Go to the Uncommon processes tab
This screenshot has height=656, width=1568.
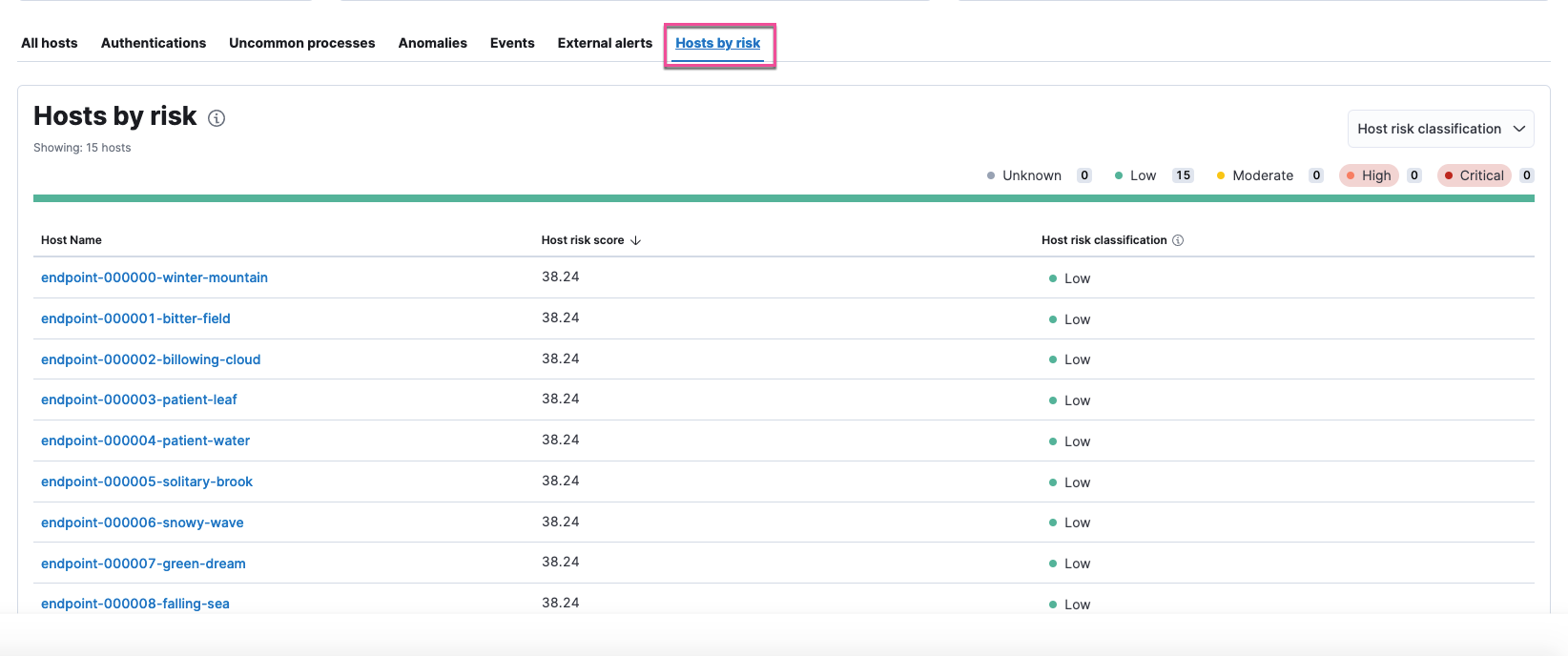click(x=301, y=43)
